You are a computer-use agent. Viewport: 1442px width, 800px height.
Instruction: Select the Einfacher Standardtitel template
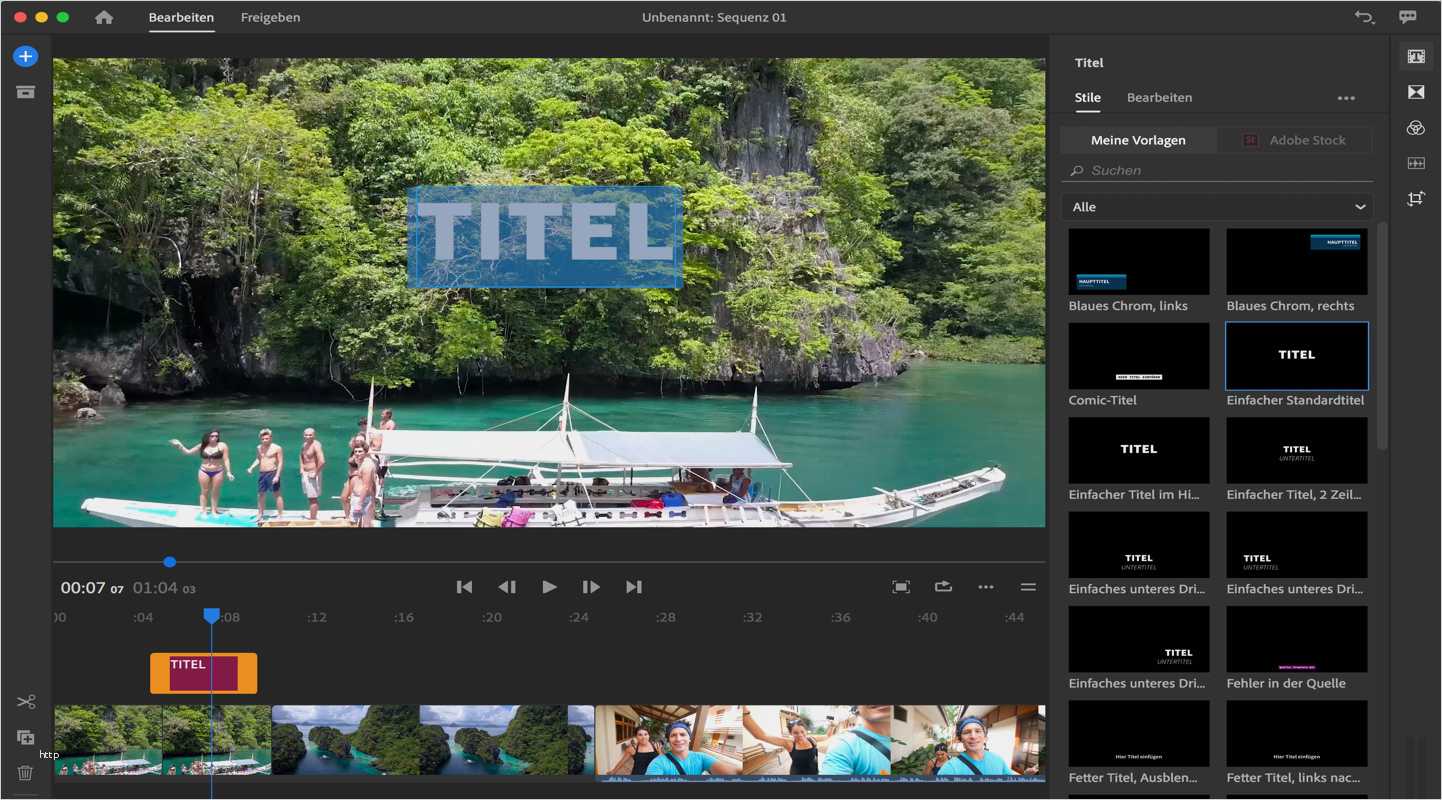[x=1297, y=356]
